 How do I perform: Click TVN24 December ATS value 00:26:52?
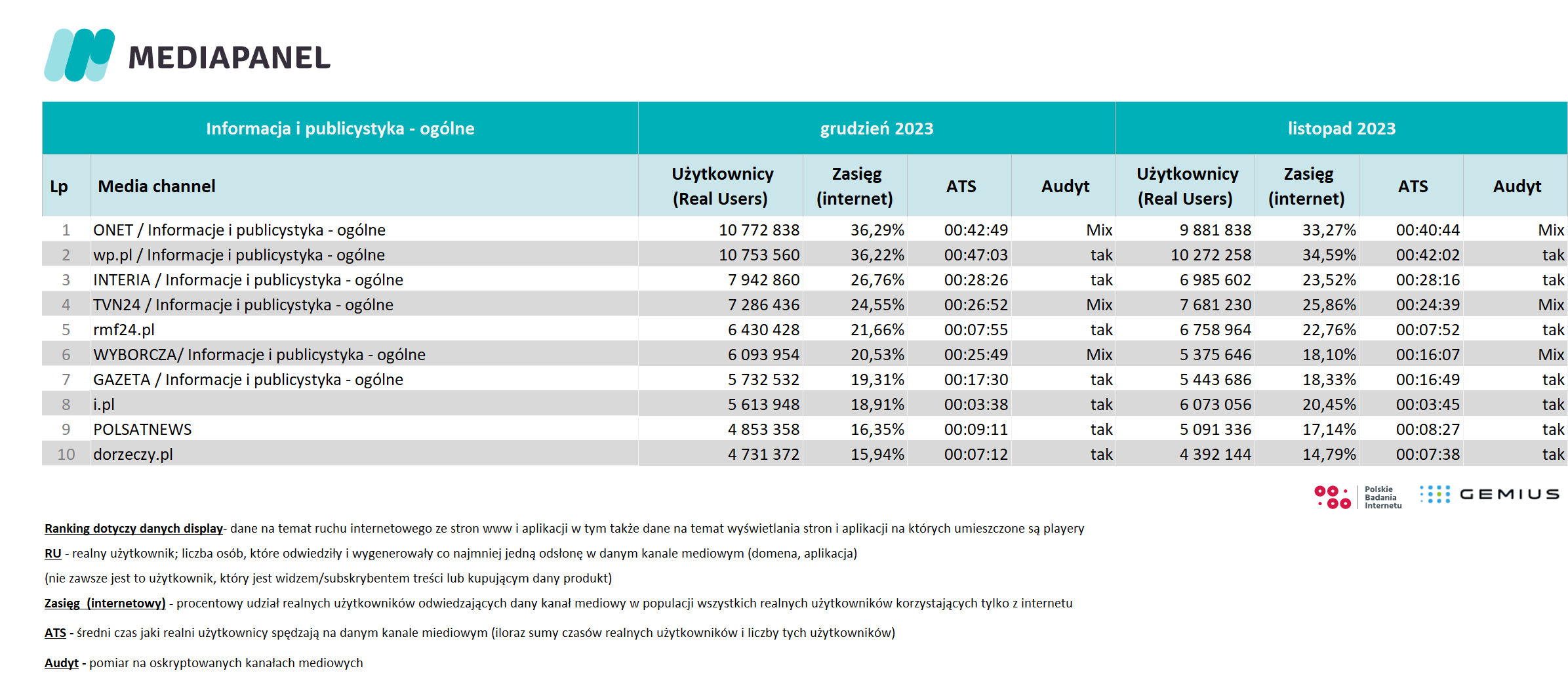[x=976, y=304]
